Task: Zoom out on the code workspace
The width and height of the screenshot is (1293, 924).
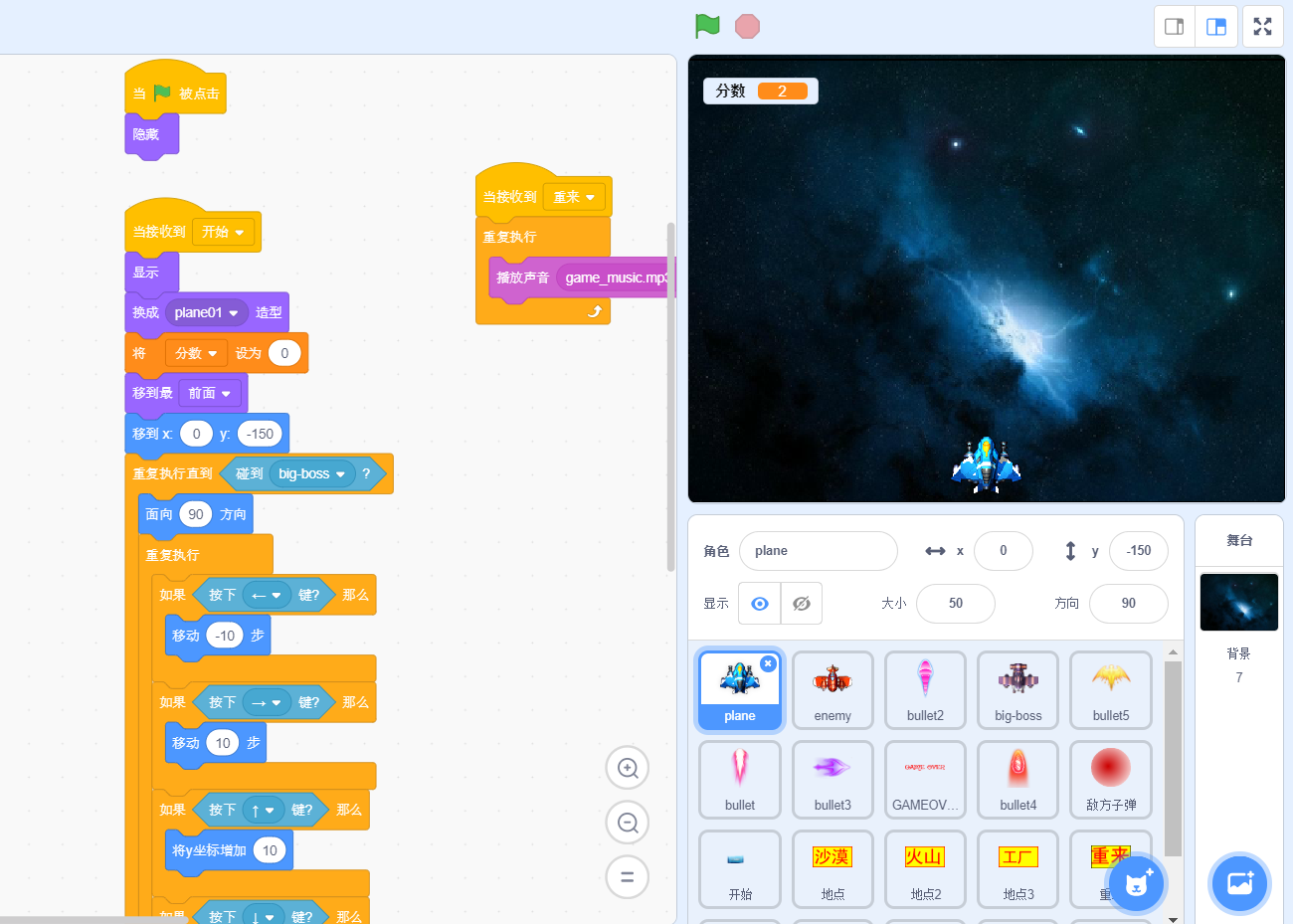Action: click(x=628, y=823)
